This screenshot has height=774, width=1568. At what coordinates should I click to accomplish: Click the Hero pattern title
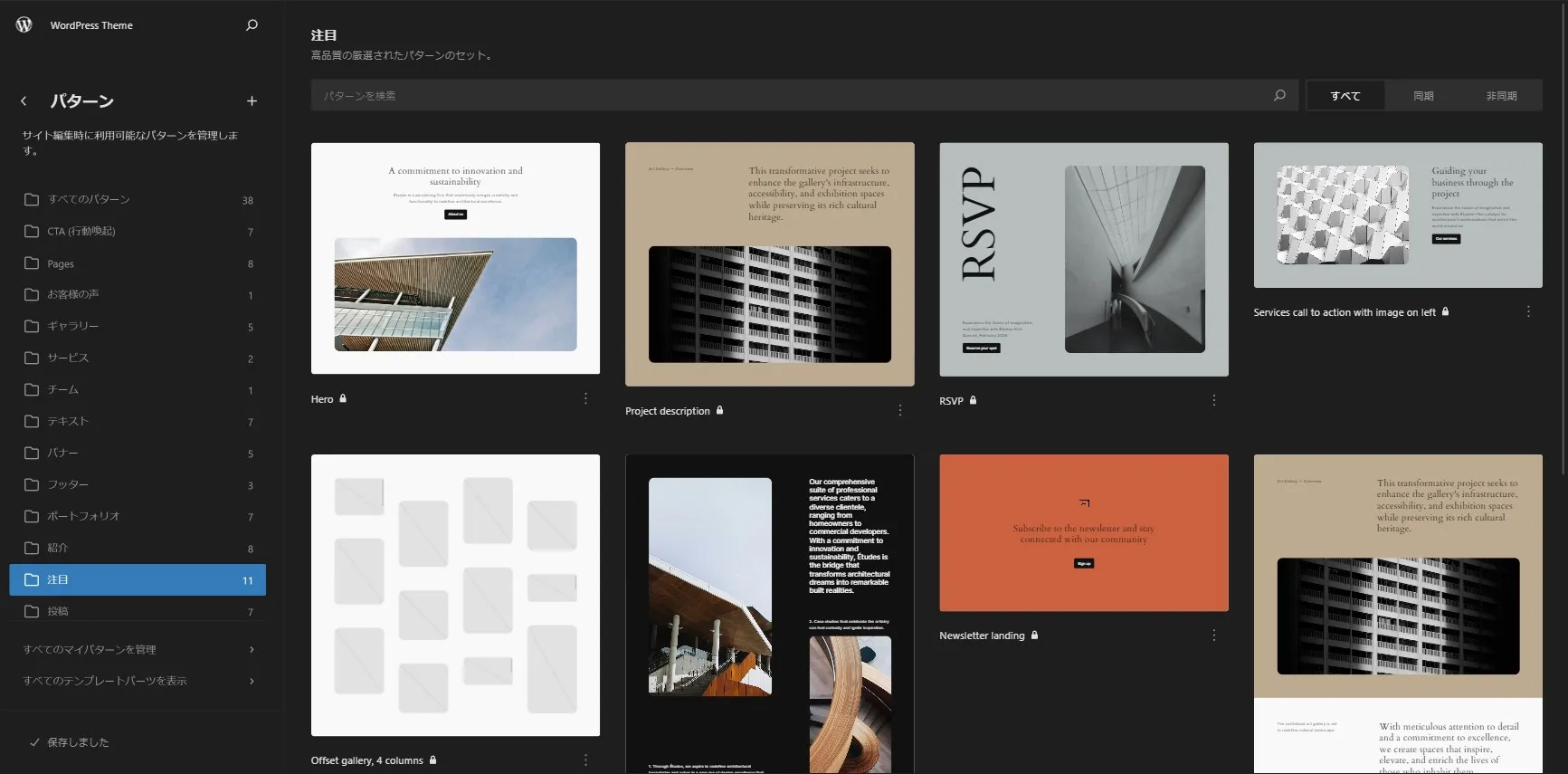tap(322, 399)
